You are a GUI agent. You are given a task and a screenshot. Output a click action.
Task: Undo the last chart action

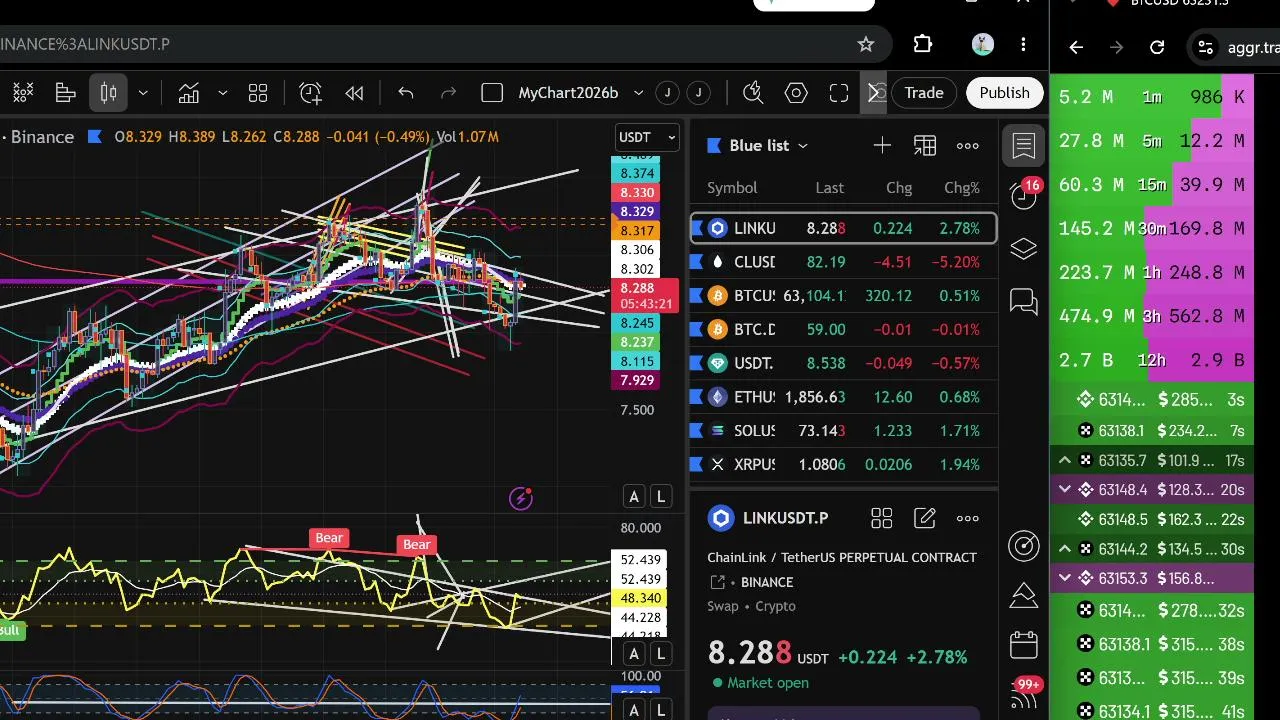(x=406, y=93)
